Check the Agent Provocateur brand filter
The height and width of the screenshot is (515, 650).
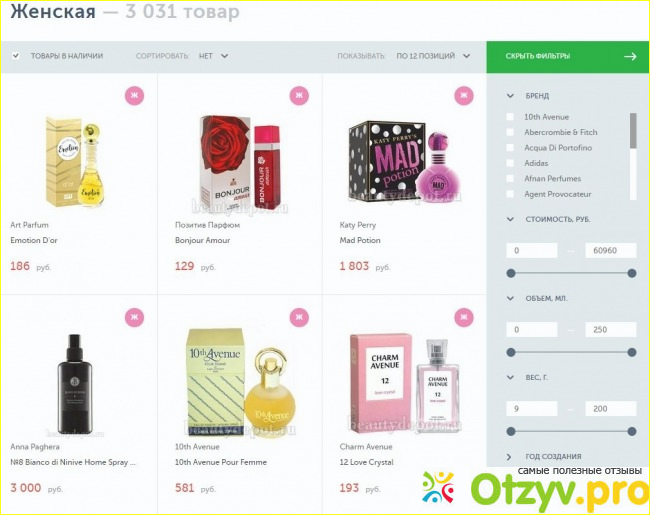tap(510, 194)
